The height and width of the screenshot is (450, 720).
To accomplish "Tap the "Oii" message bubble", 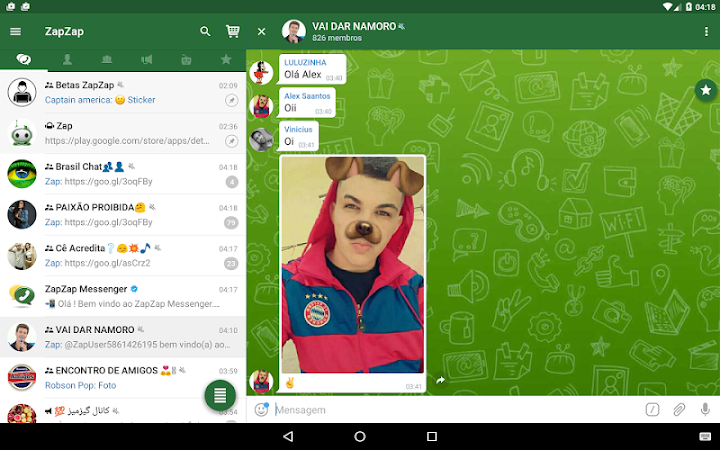I will tap(307, 103).
